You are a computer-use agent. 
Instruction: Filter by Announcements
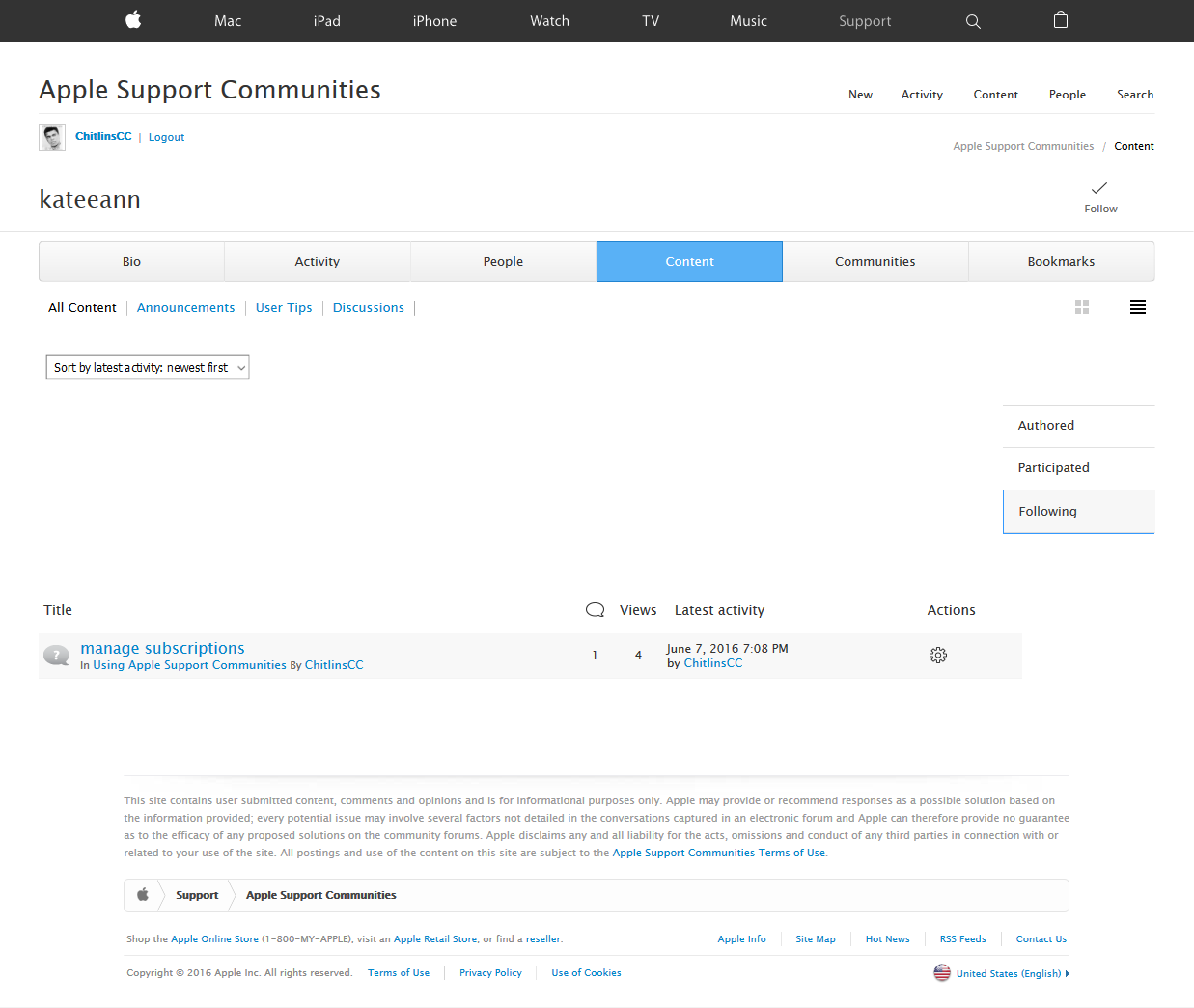(186, 308)
